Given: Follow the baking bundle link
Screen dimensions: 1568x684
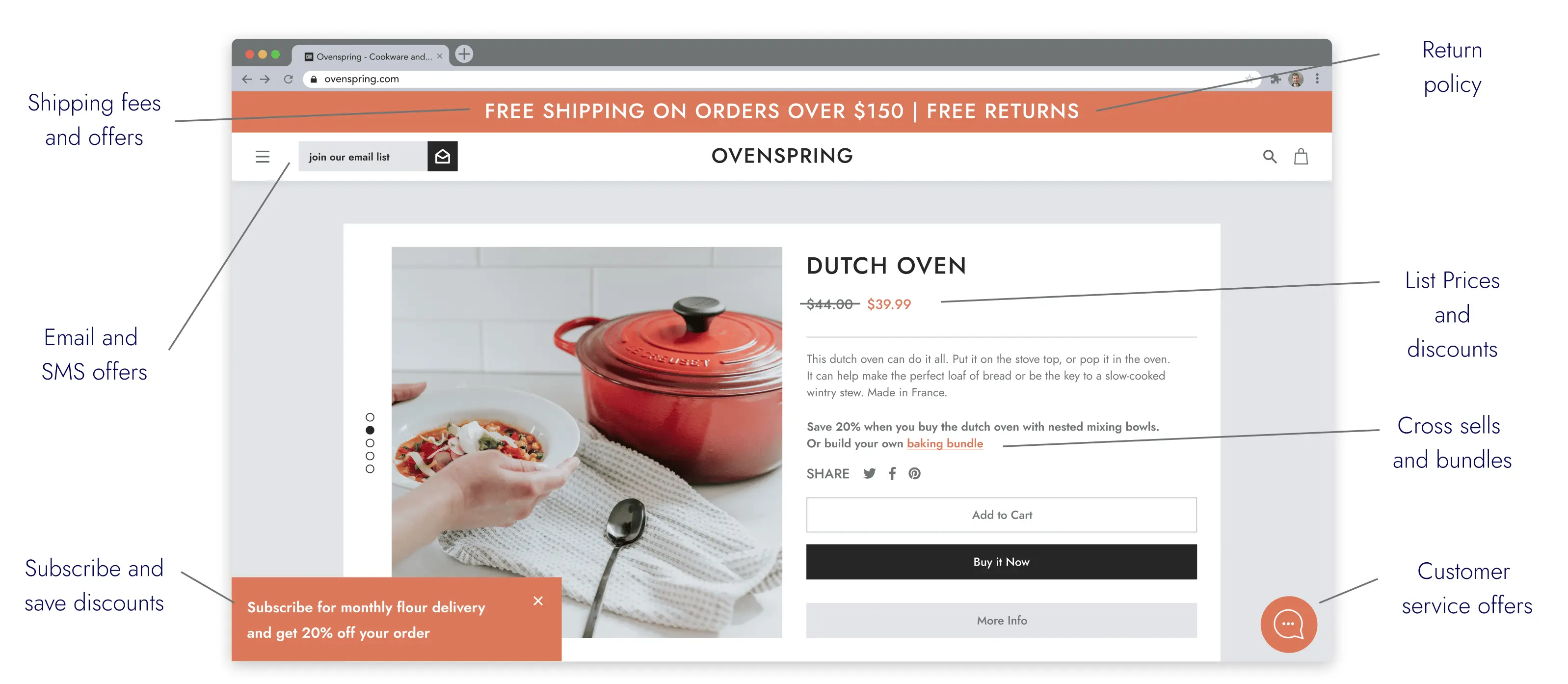Looking at the screenshot, I should (945, 443).
